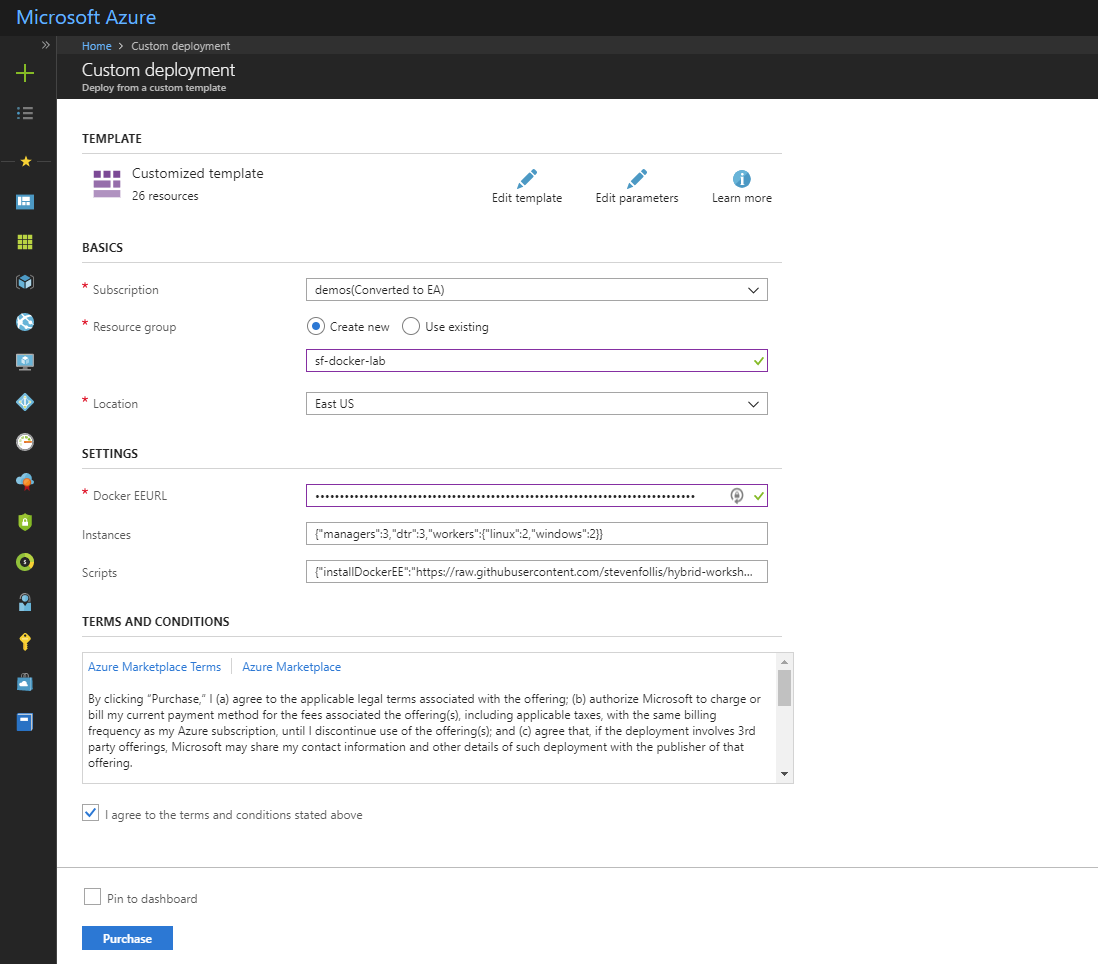
Task: Click the Edit parameters pencil icon
Action: (637, 179)
